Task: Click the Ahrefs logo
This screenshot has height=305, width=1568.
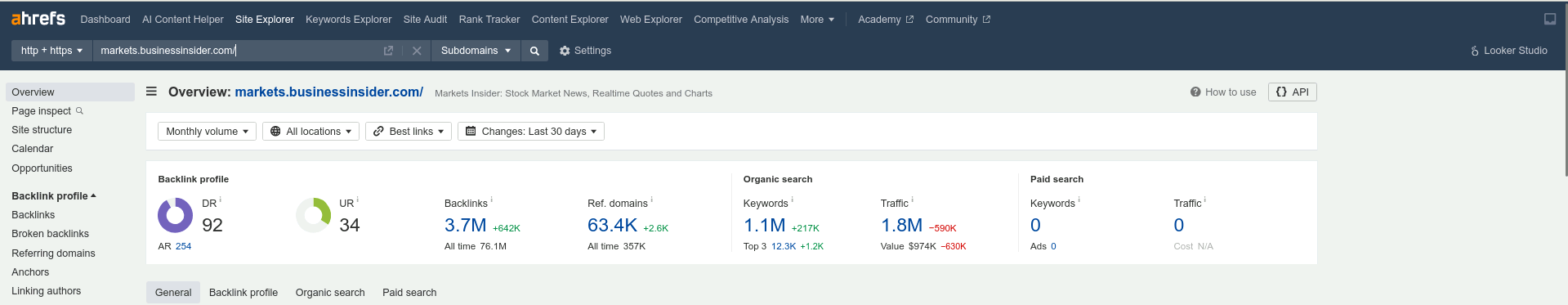Action: click(x=38, y=18)
